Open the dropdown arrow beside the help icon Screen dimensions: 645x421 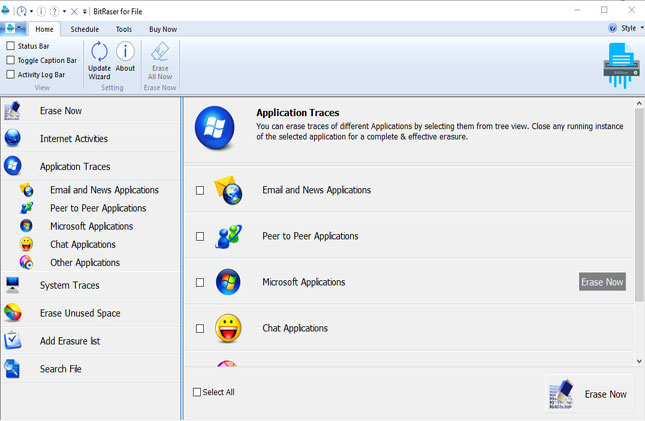(x=64, y=12)
